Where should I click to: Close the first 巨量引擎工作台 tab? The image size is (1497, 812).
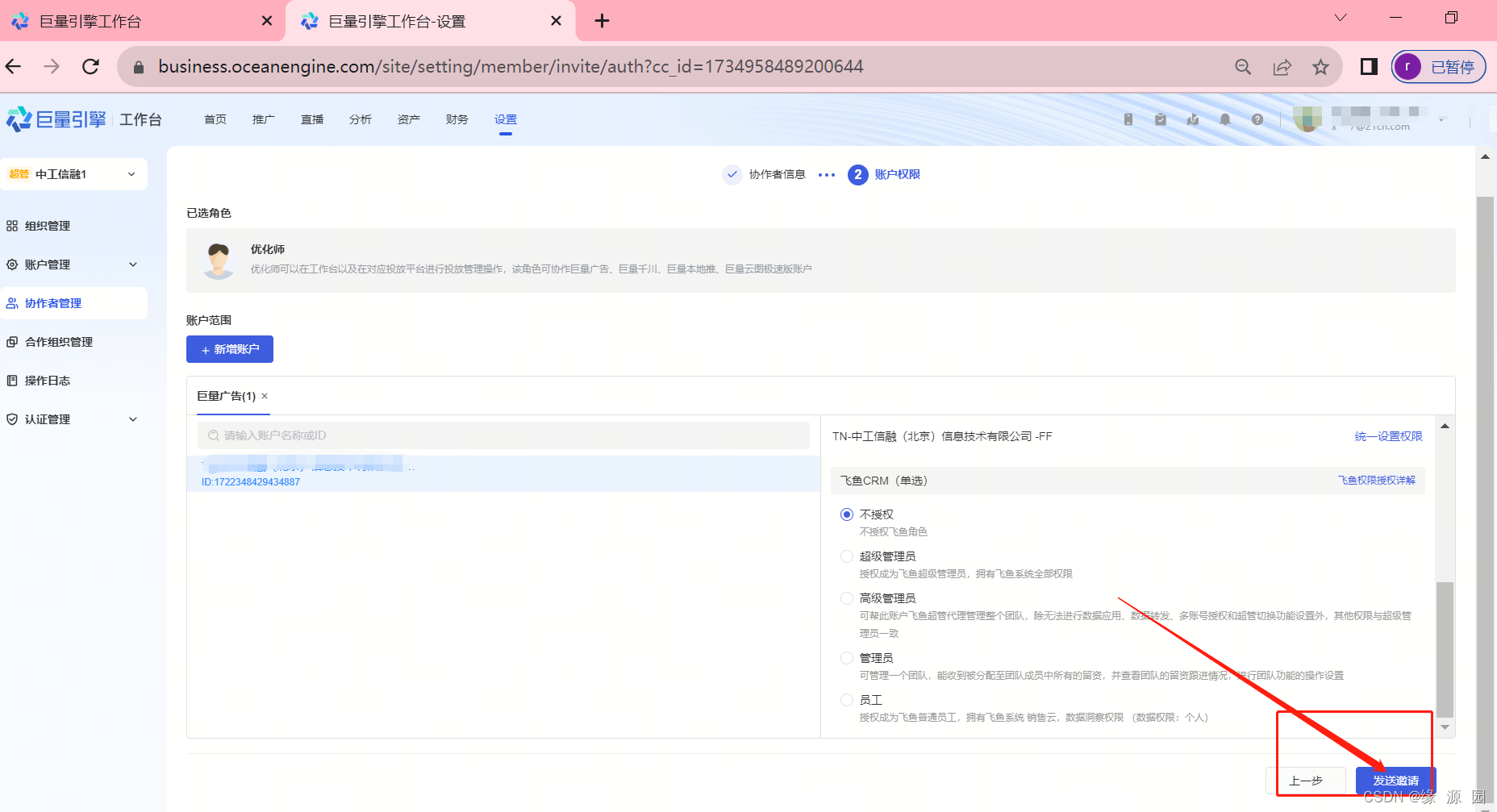point(267,21)
